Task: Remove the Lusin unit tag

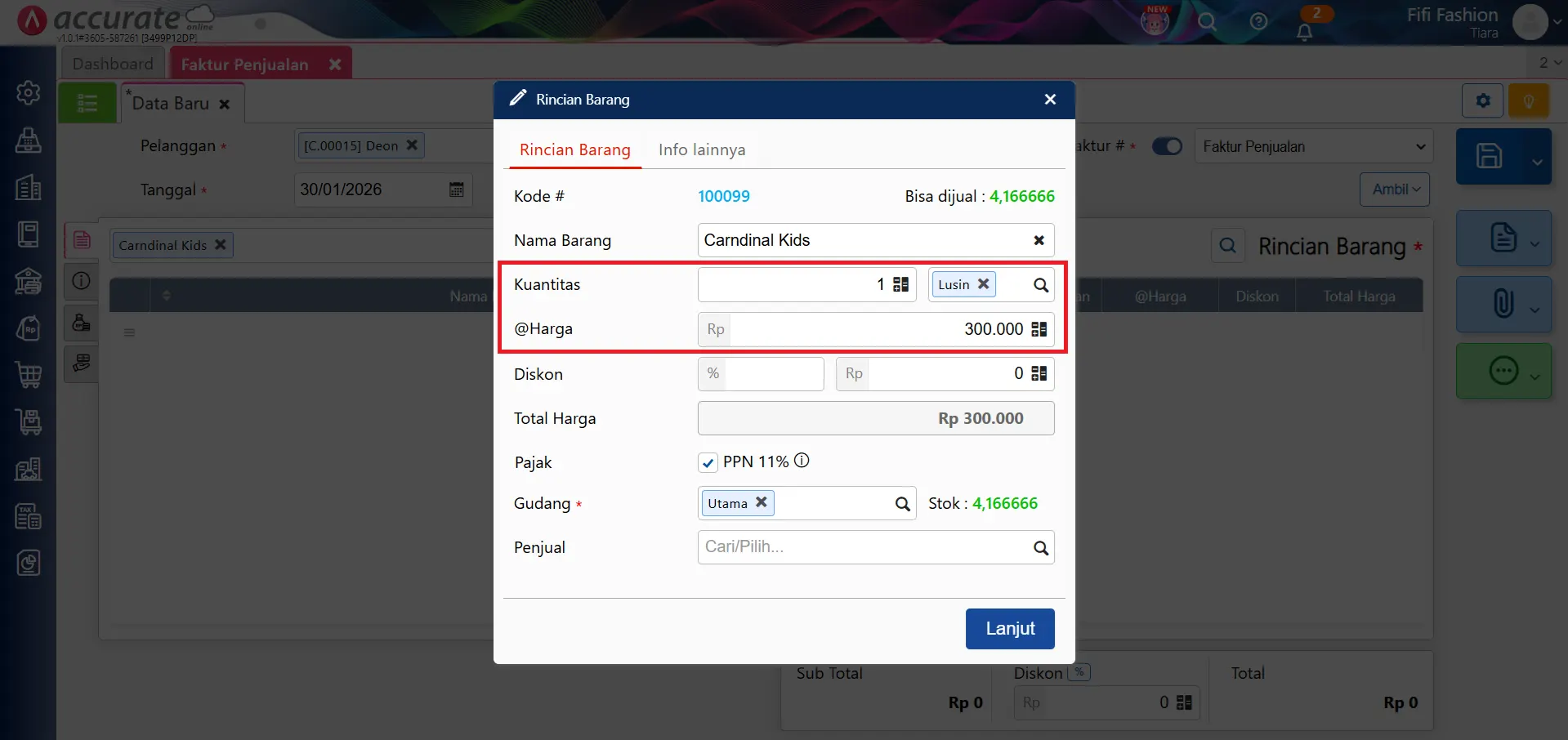Action: (x=983, y=284)
